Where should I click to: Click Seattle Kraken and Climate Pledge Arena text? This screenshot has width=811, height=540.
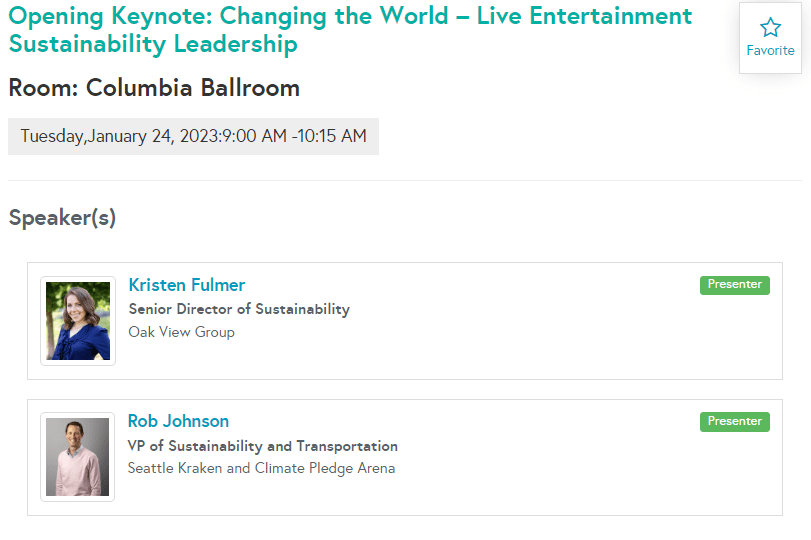[262, 468]
